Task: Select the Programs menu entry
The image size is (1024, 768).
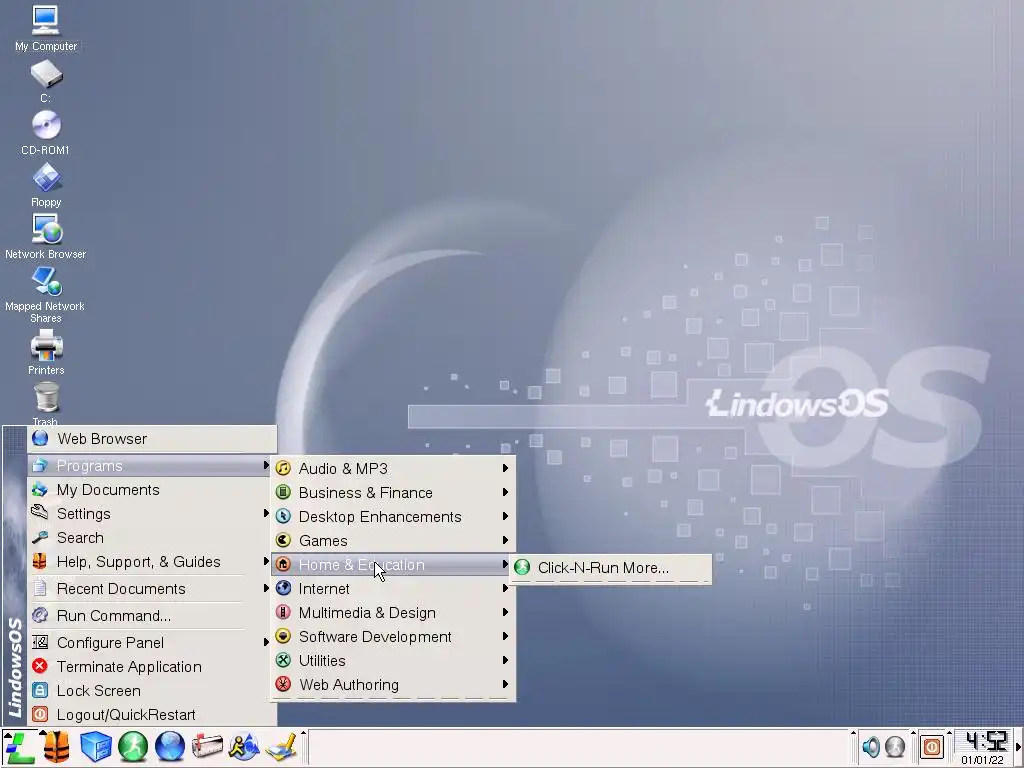Action: click(x=149, y=466)
